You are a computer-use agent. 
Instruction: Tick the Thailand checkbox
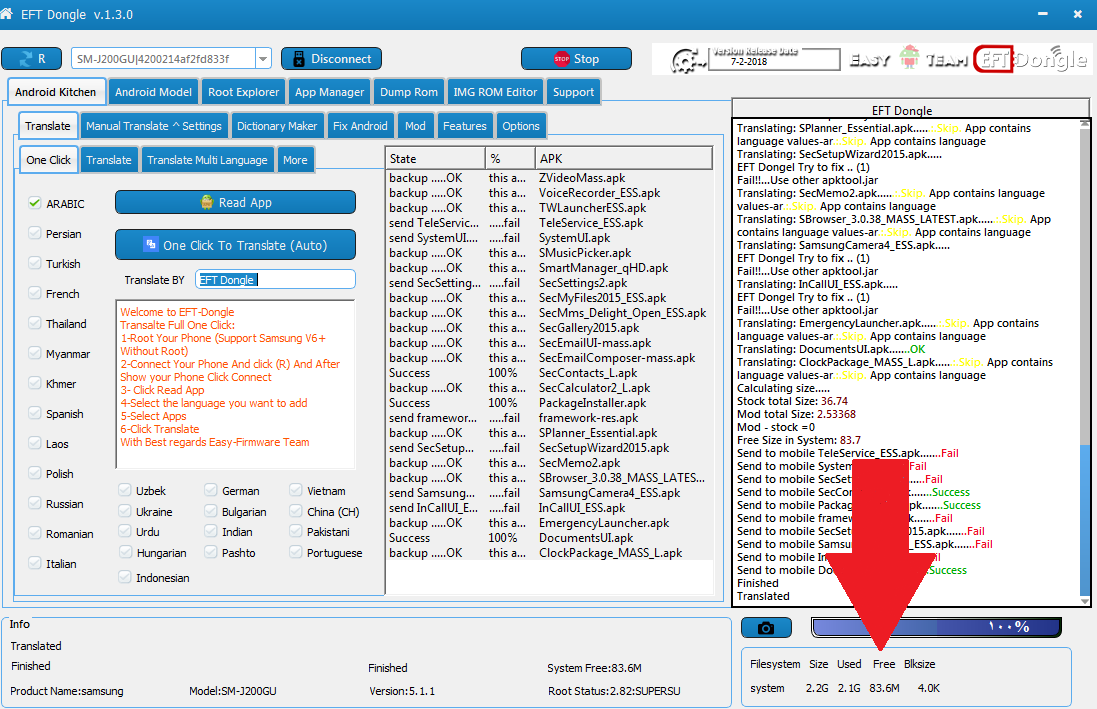(34, 323)
